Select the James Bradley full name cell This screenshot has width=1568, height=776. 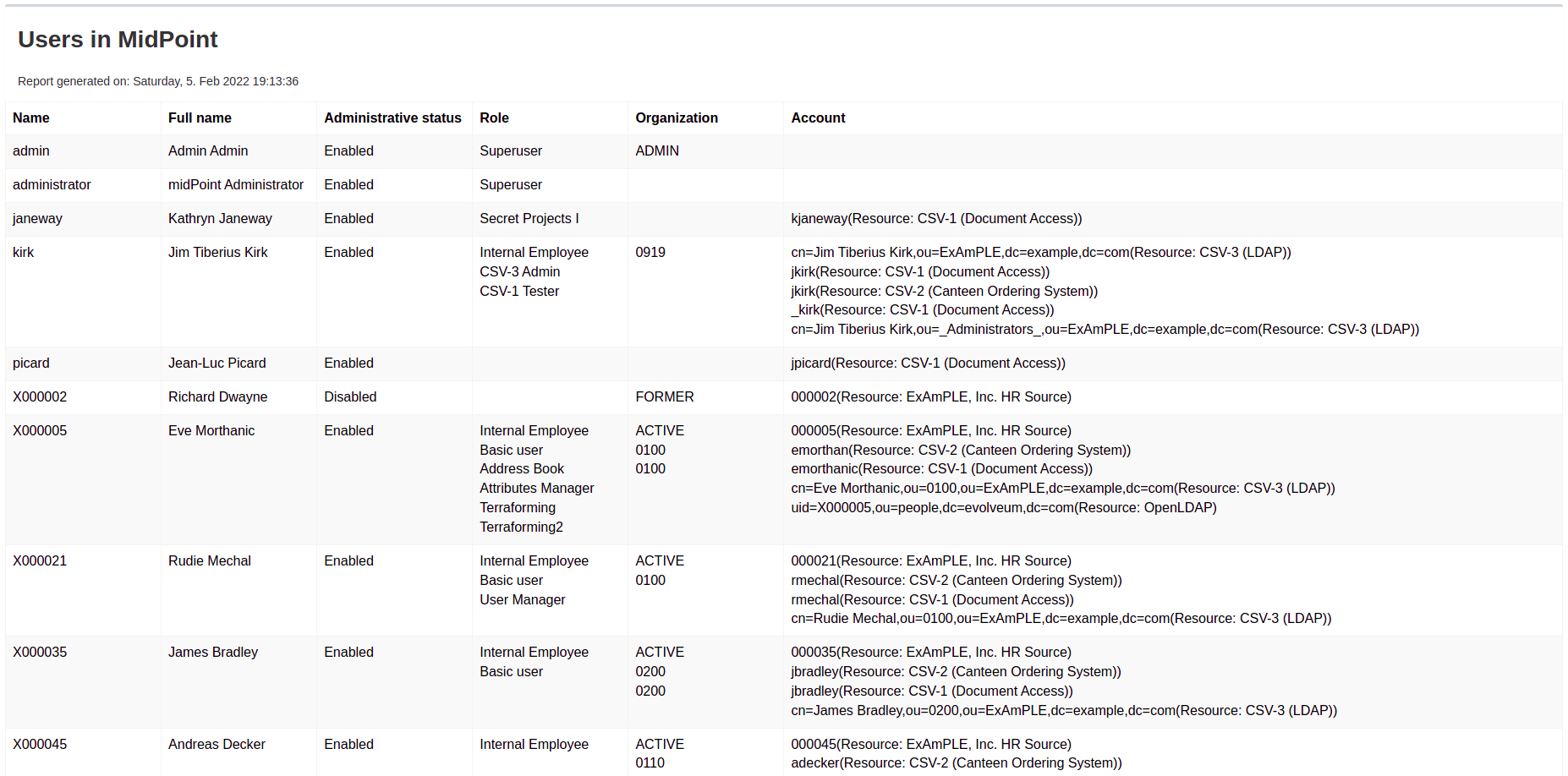coord(213,653)
